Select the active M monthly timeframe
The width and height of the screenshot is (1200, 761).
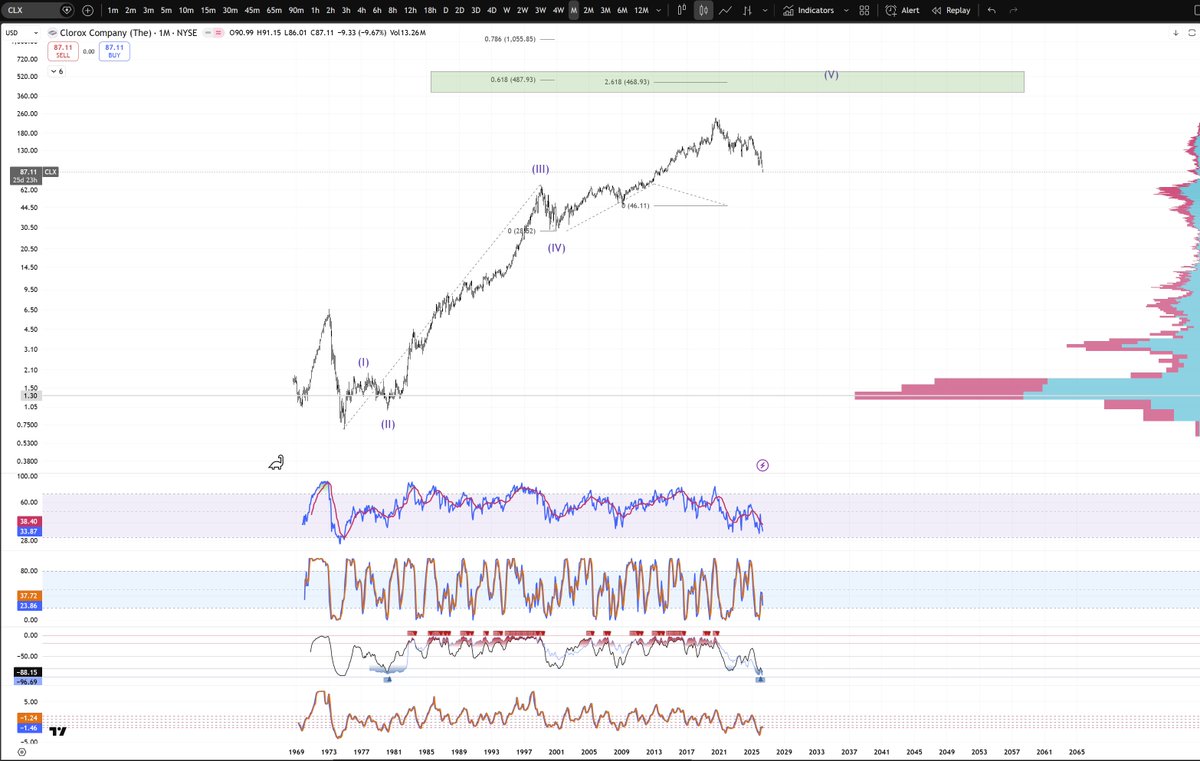573,10
